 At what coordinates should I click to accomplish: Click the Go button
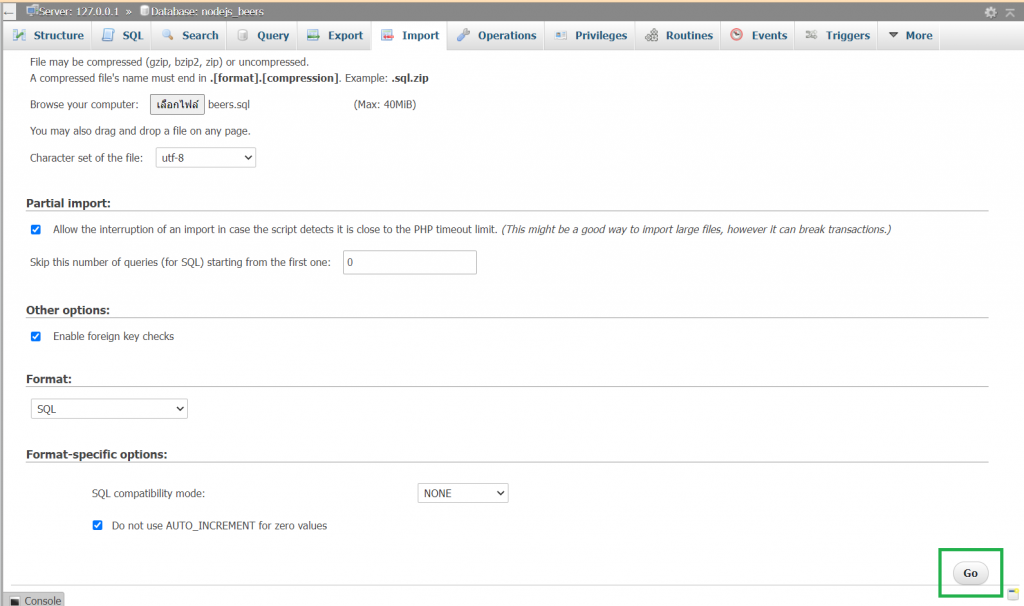pos(970,573)
